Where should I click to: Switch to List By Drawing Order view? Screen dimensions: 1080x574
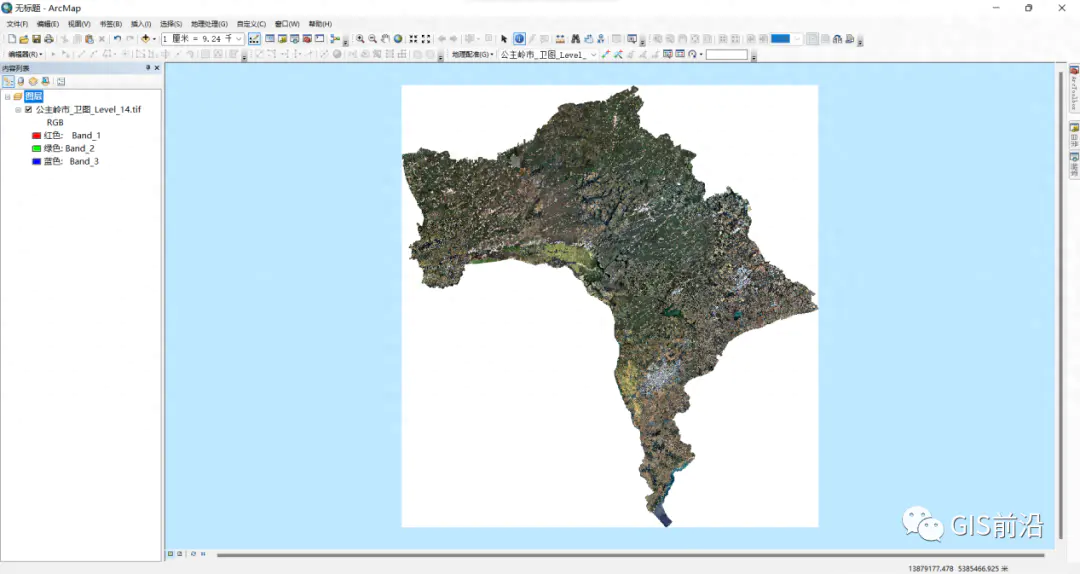click(x=8, y=81)
